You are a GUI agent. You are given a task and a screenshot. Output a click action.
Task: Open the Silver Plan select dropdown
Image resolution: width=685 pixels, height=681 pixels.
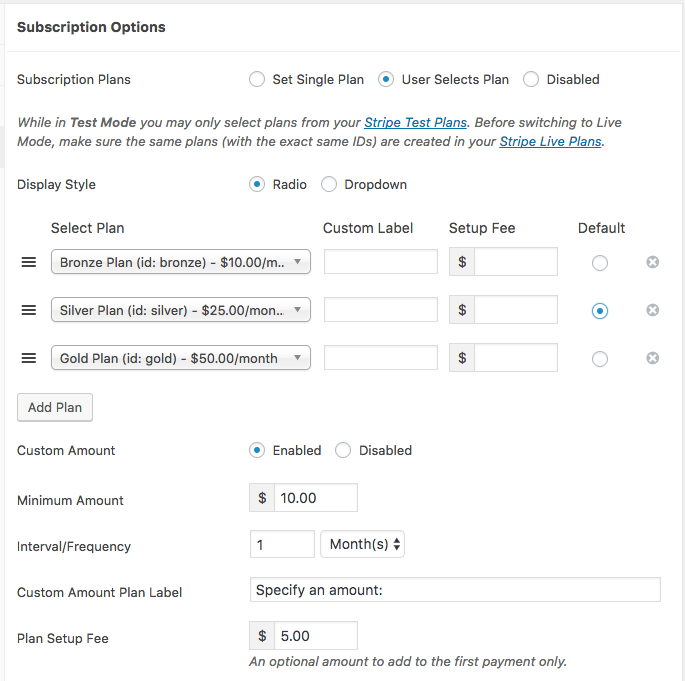181,310
